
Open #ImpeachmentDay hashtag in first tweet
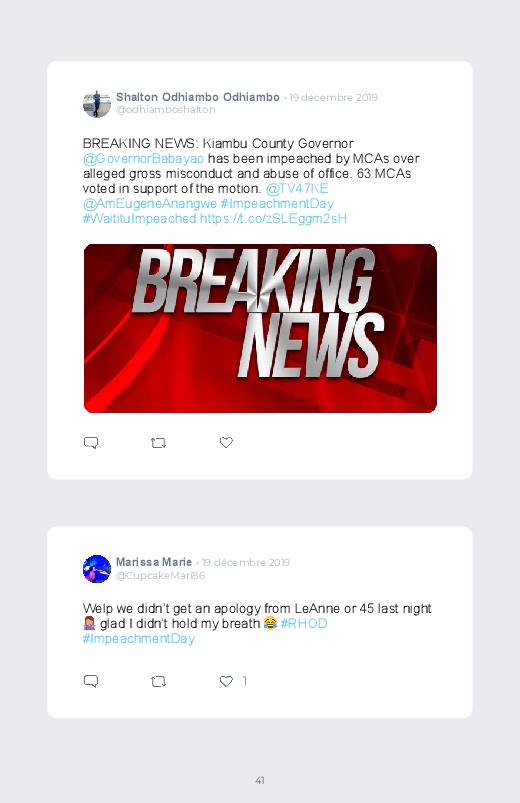pos(277,204)
